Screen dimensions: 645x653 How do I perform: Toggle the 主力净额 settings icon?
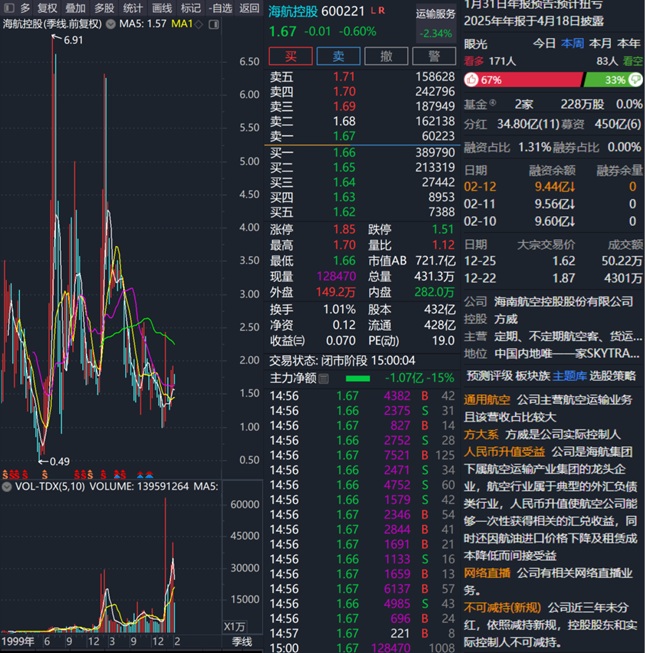tap(324, 379)
